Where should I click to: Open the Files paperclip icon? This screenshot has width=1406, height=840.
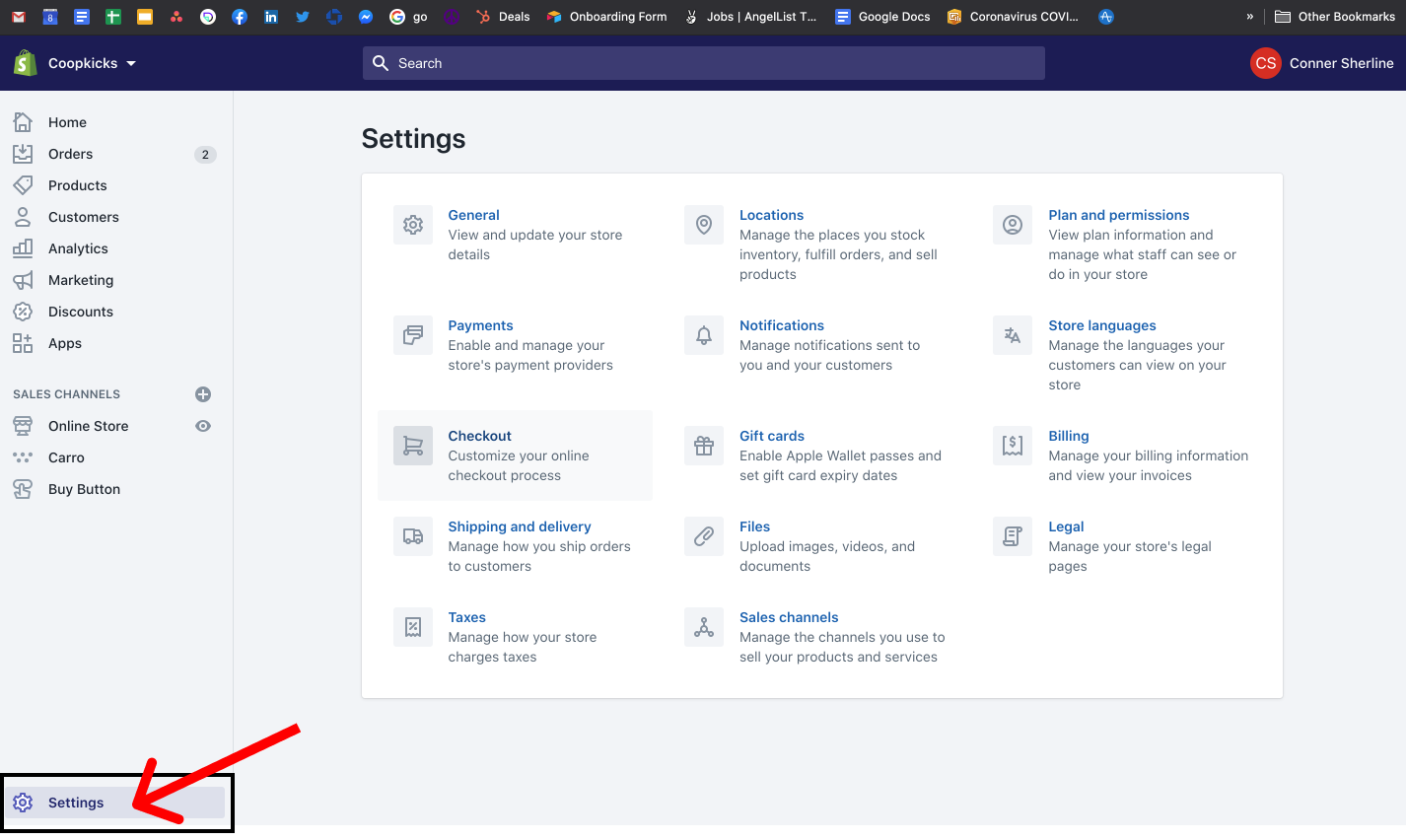tap(703, 536)
